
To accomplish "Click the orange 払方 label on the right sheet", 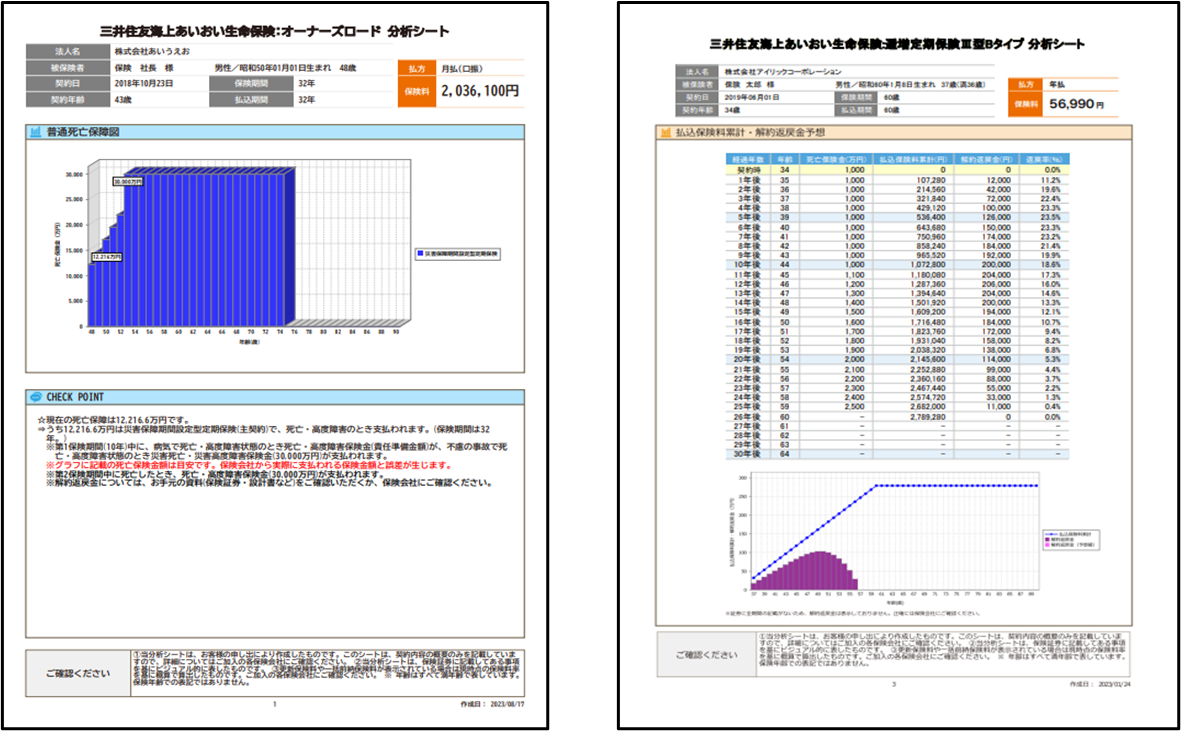I will point(1027,84).
